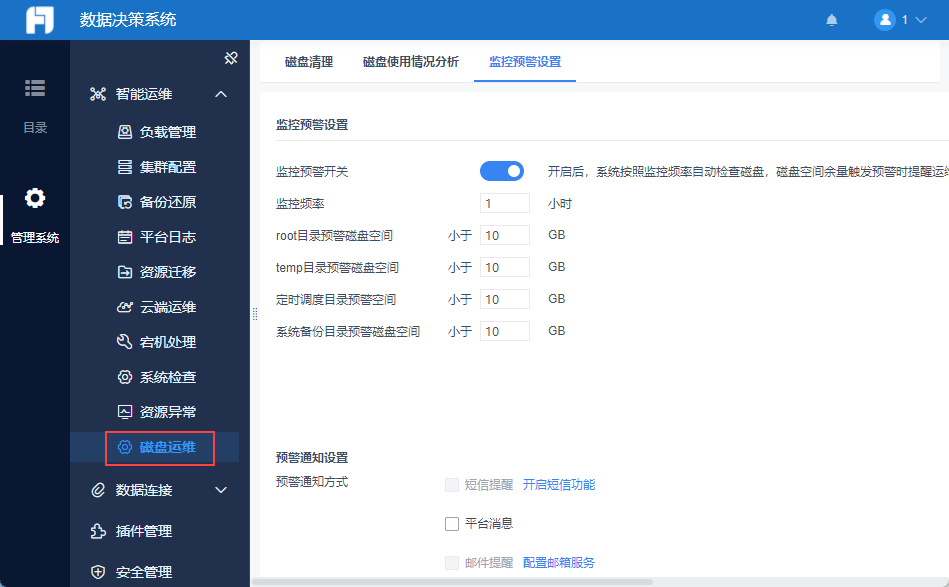Check the 邮件提醒 checkbox
The height and width of the screenshot is (587, 949).
tap(452, 563)
